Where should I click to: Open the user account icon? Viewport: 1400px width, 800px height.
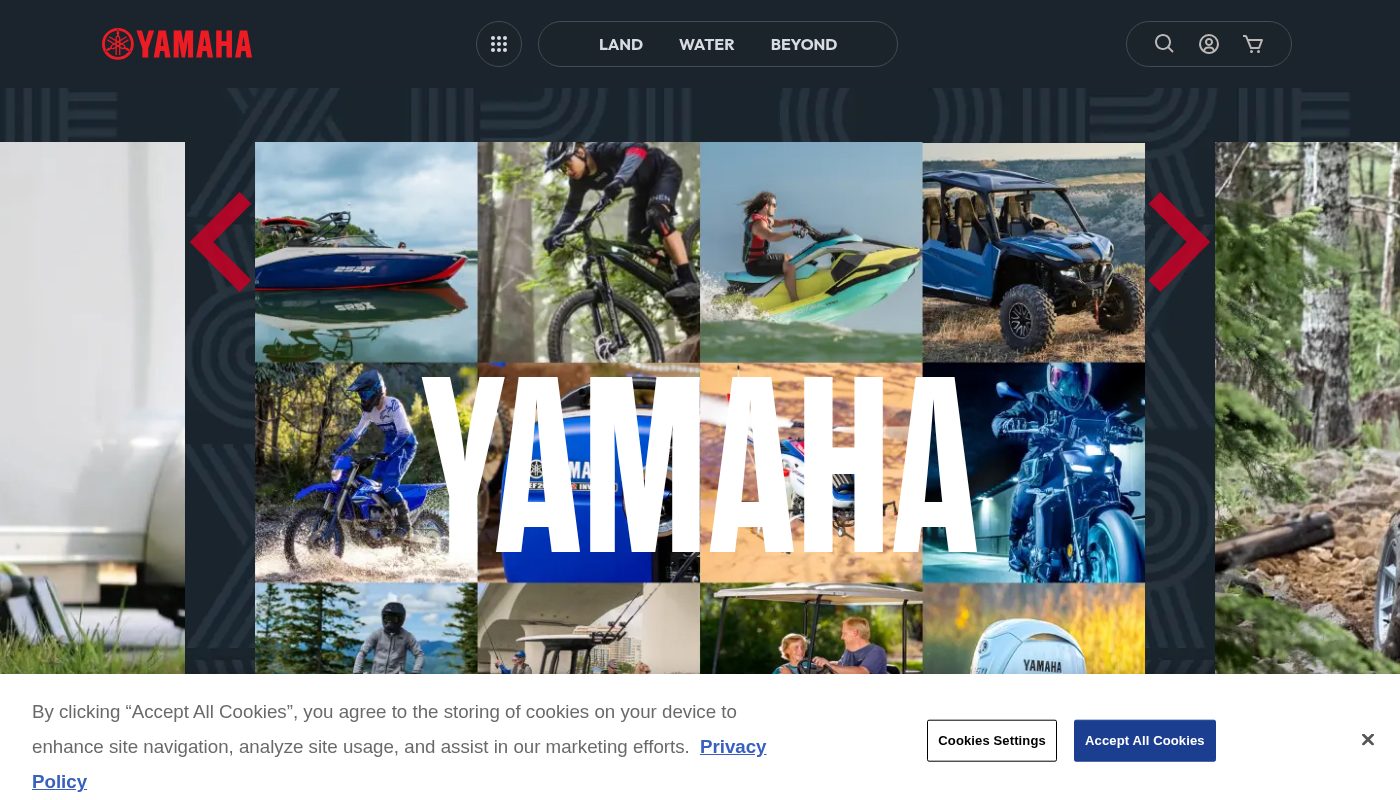point(1209,44)
